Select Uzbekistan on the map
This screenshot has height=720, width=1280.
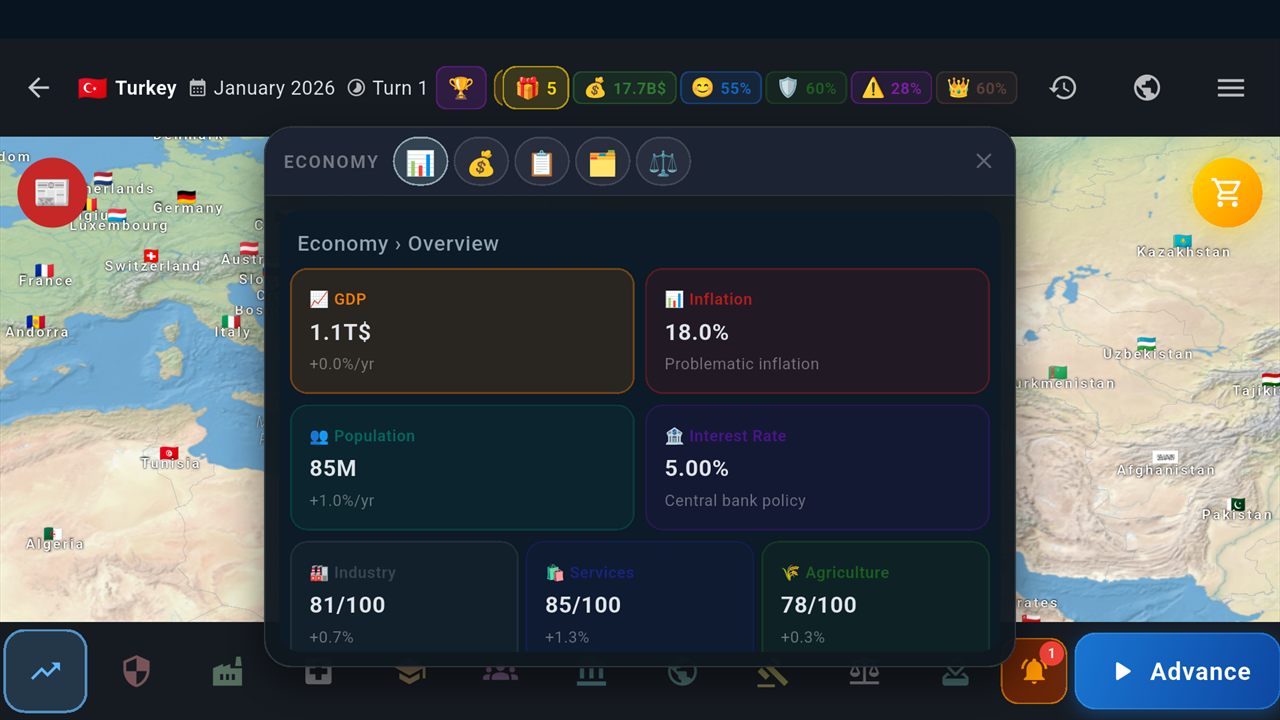(x=1147, y=349)
